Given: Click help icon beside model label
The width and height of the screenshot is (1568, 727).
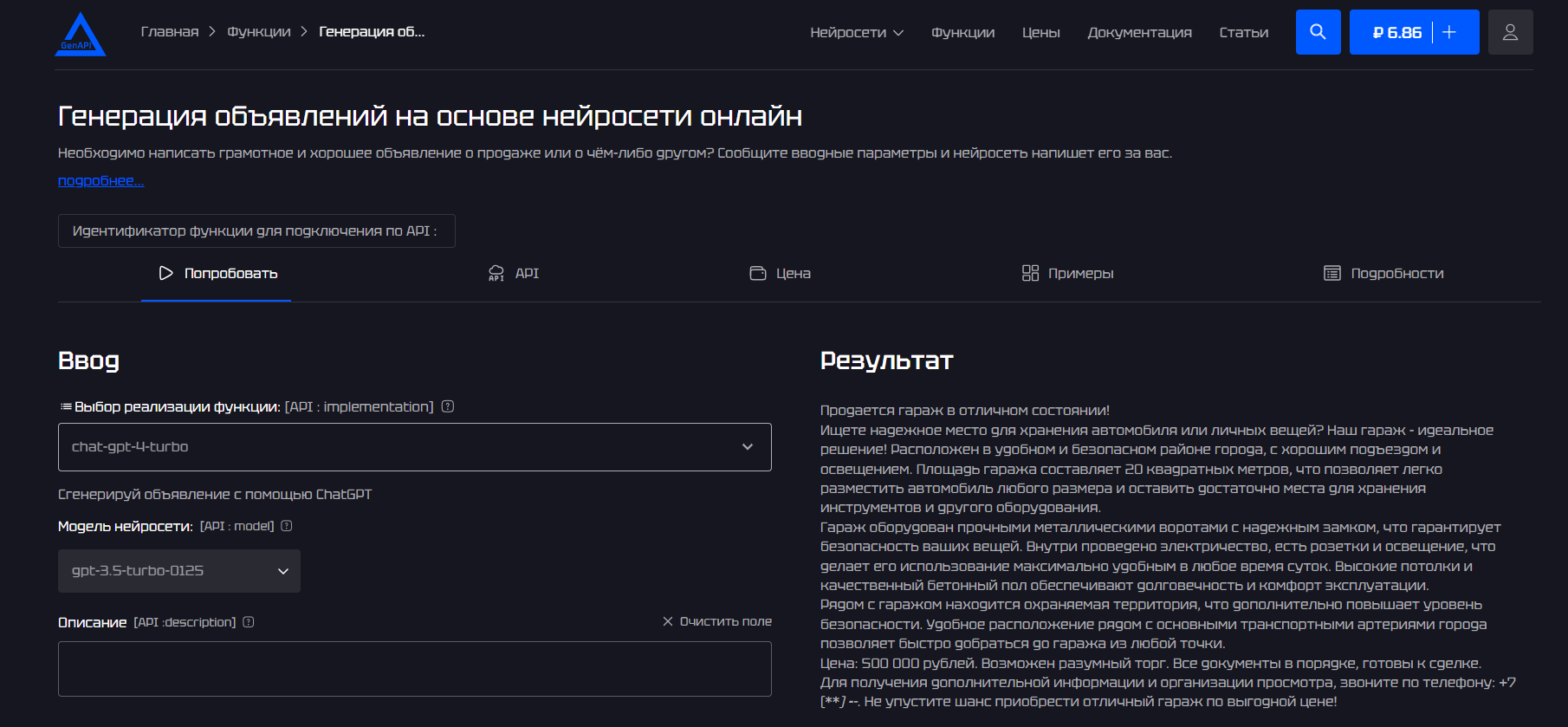Looking at the screenshot, I should pyautogui.click(x=287, y=526).
